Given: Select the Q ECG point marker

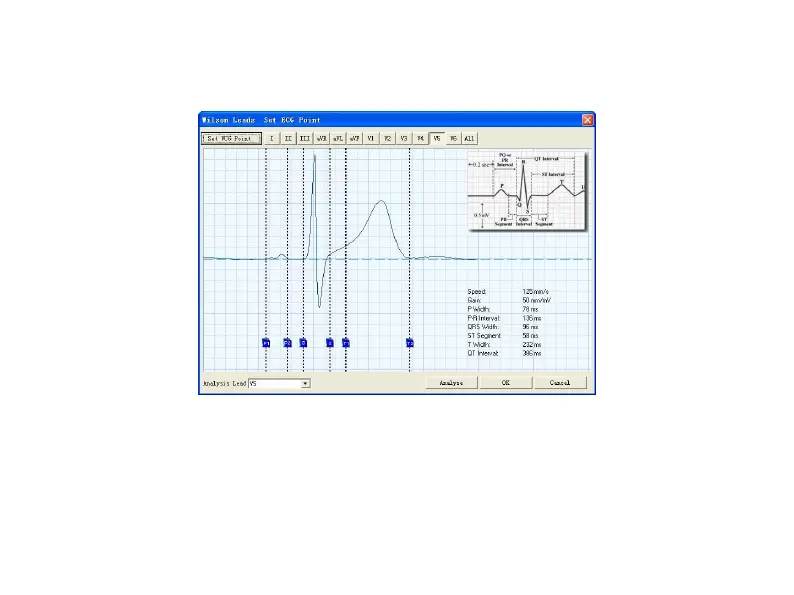Looking at the screenshot, I should [x=303, y=343].
